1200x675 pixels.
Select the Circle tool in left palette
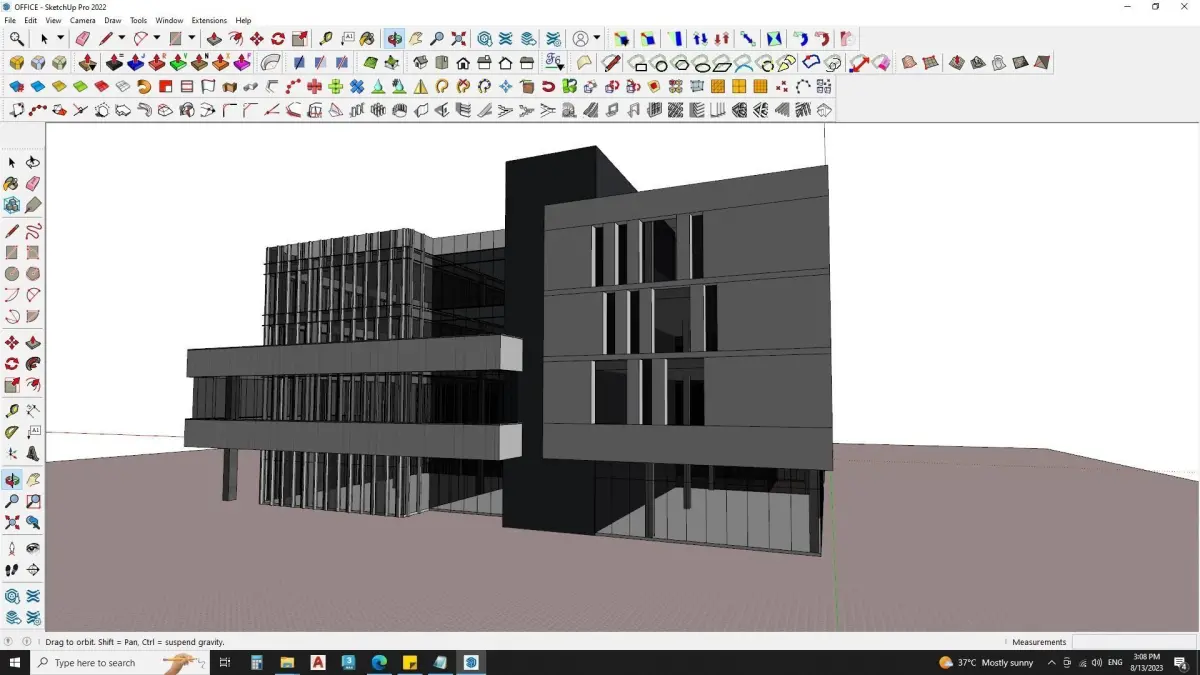(x=12, y=274)
